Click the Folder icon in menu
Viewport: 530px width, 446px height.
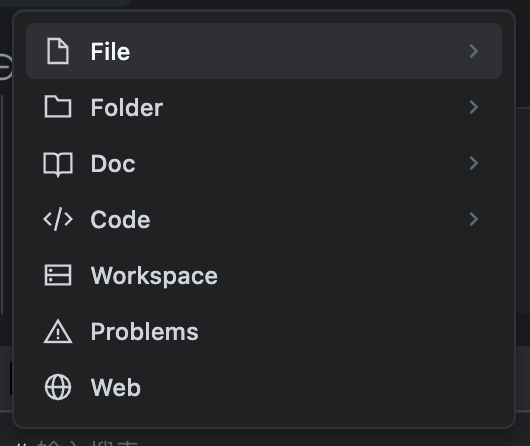[58, 107]
